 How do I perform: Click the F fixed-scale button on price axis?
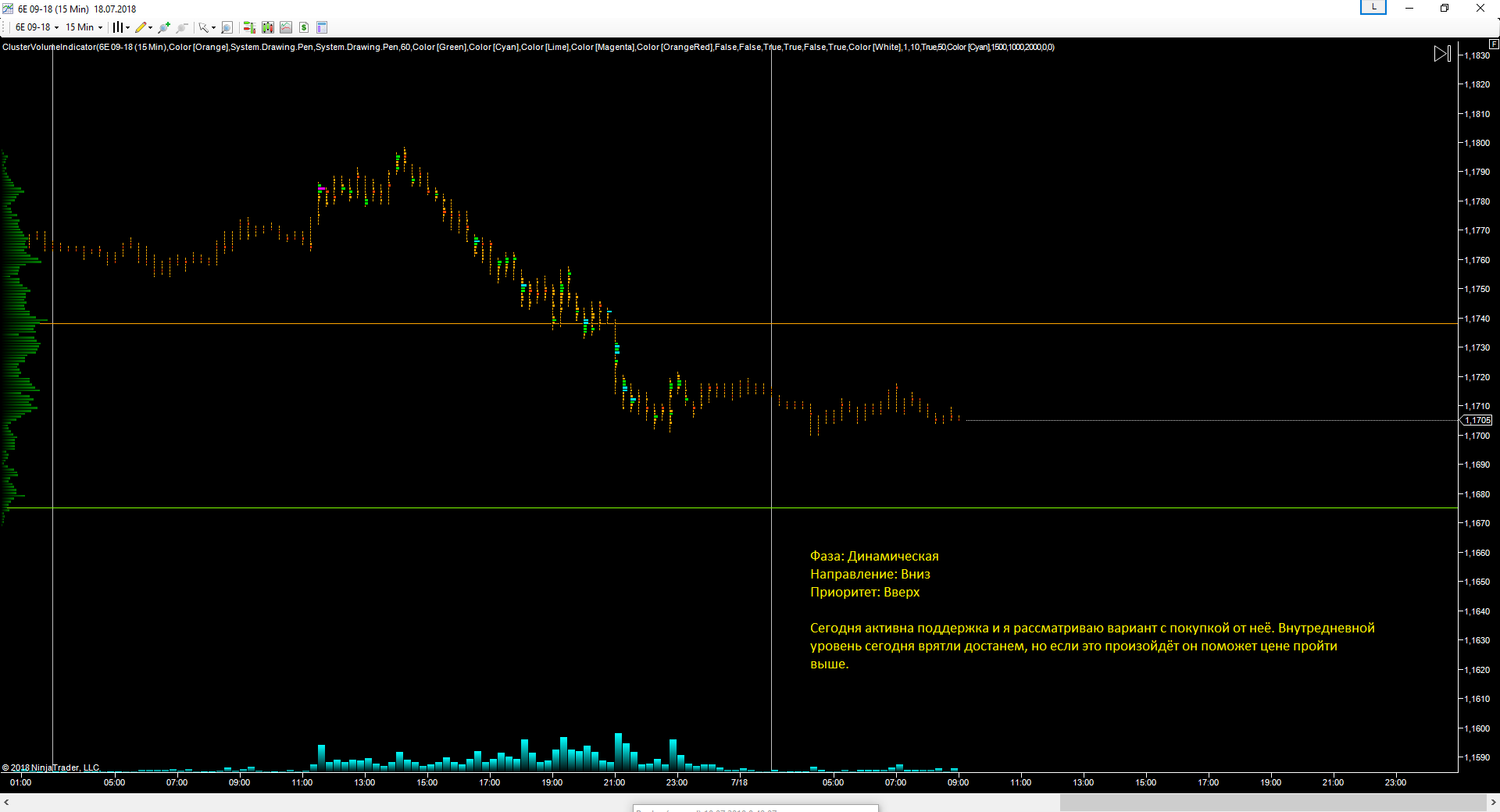click(x=1494, y=44)
